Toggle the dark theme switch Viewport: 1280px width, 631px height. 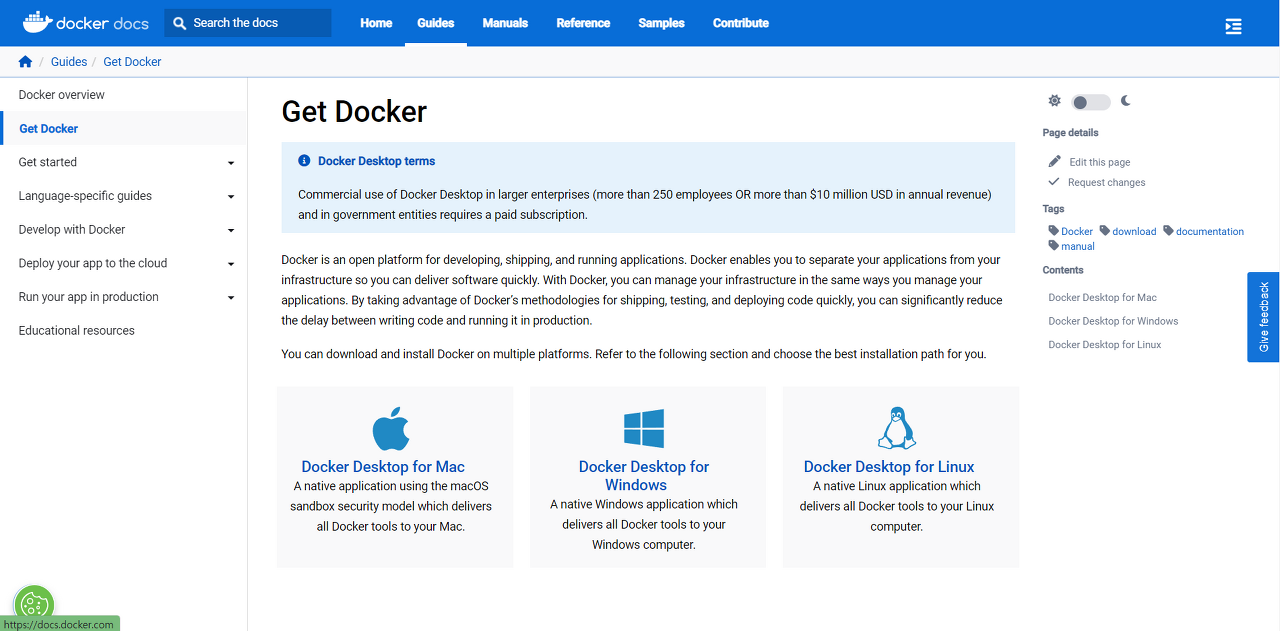[1090, 102]
